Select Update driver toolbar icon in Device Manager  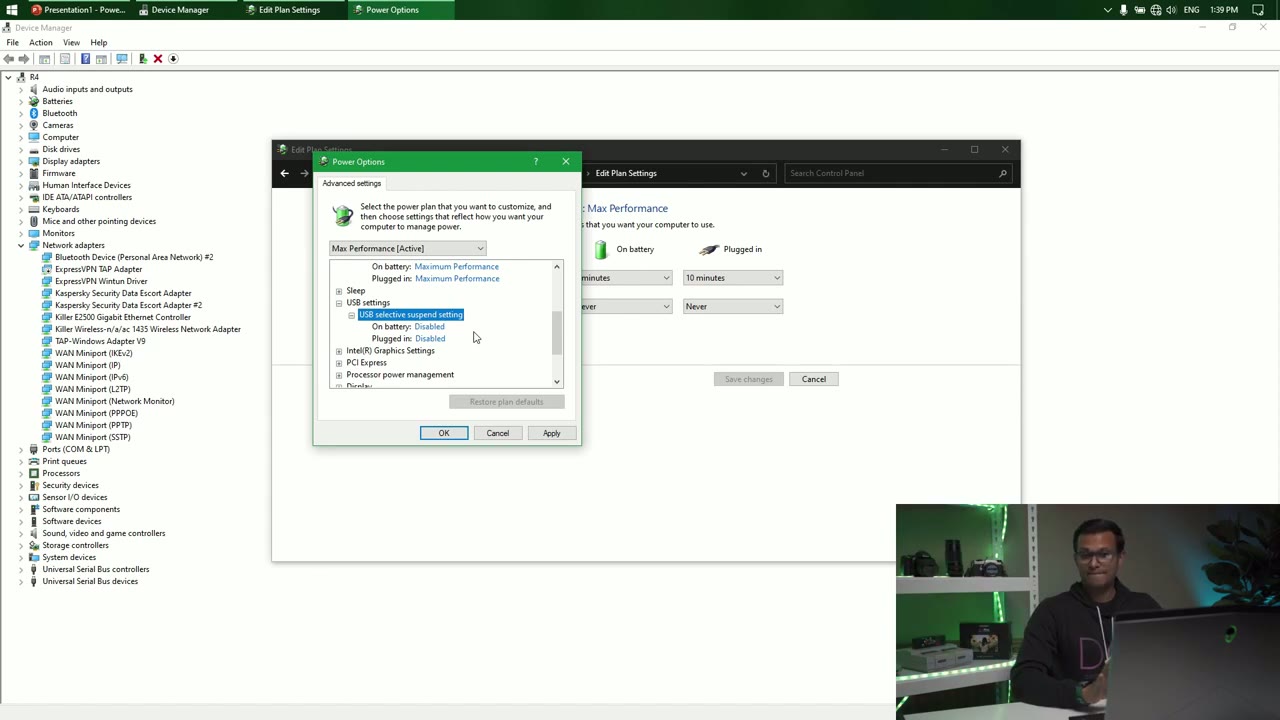tap(145, 59)
